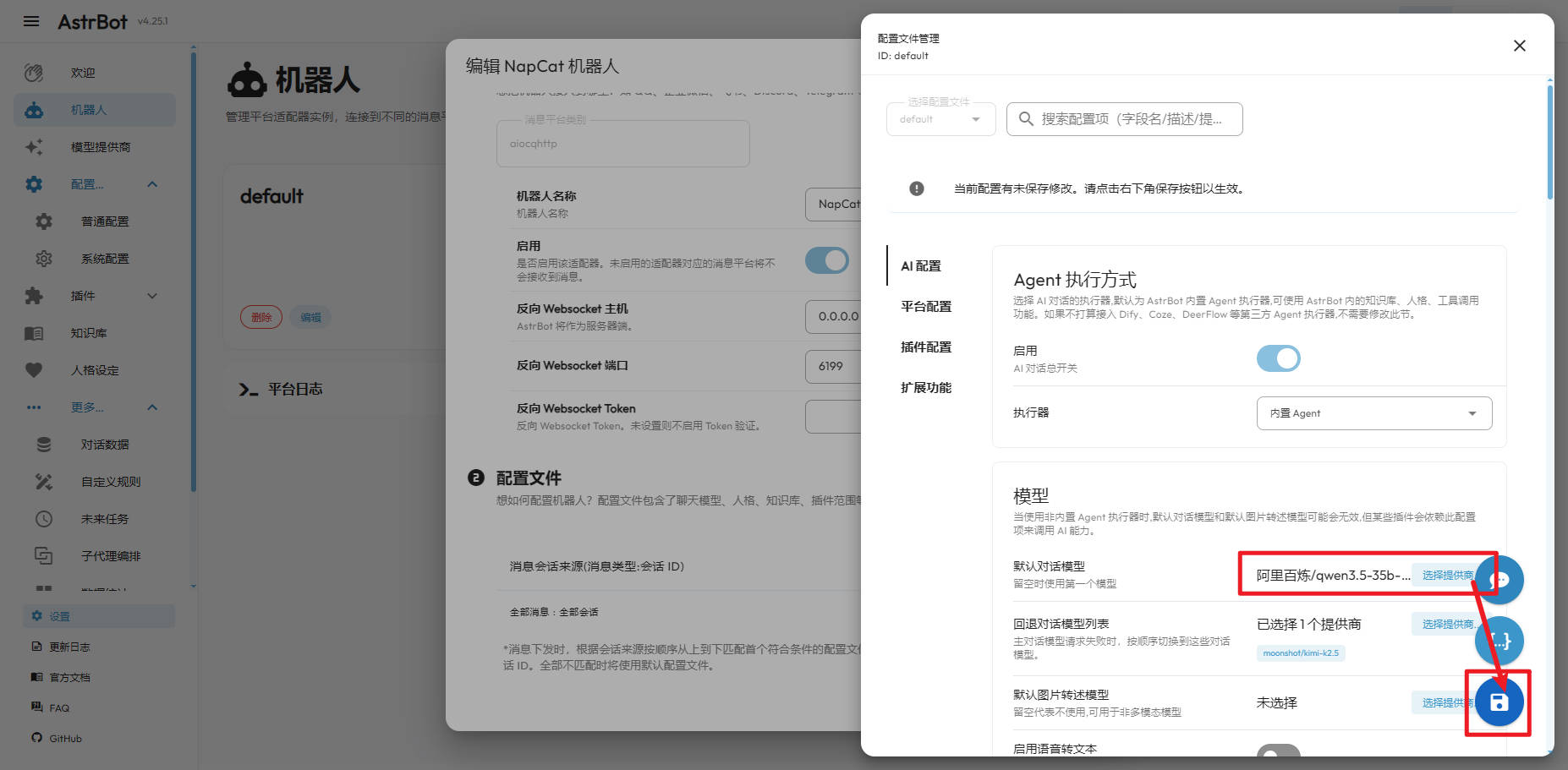Click the floating chat bubble button
This screenshot has height=770, width=1568.
point(1499,580)
